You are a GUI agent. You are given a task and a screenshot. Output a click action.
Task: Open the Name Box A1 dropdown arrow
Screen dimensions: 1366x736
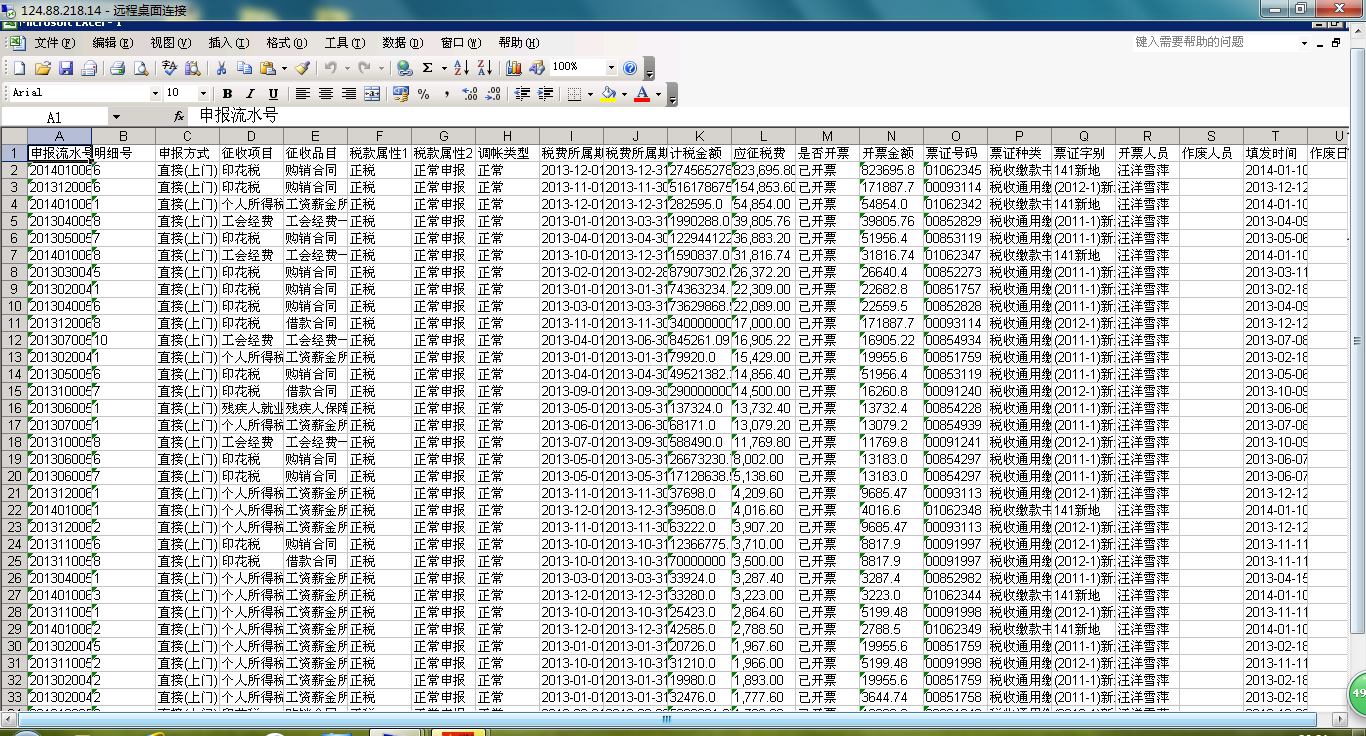point(115,117)
